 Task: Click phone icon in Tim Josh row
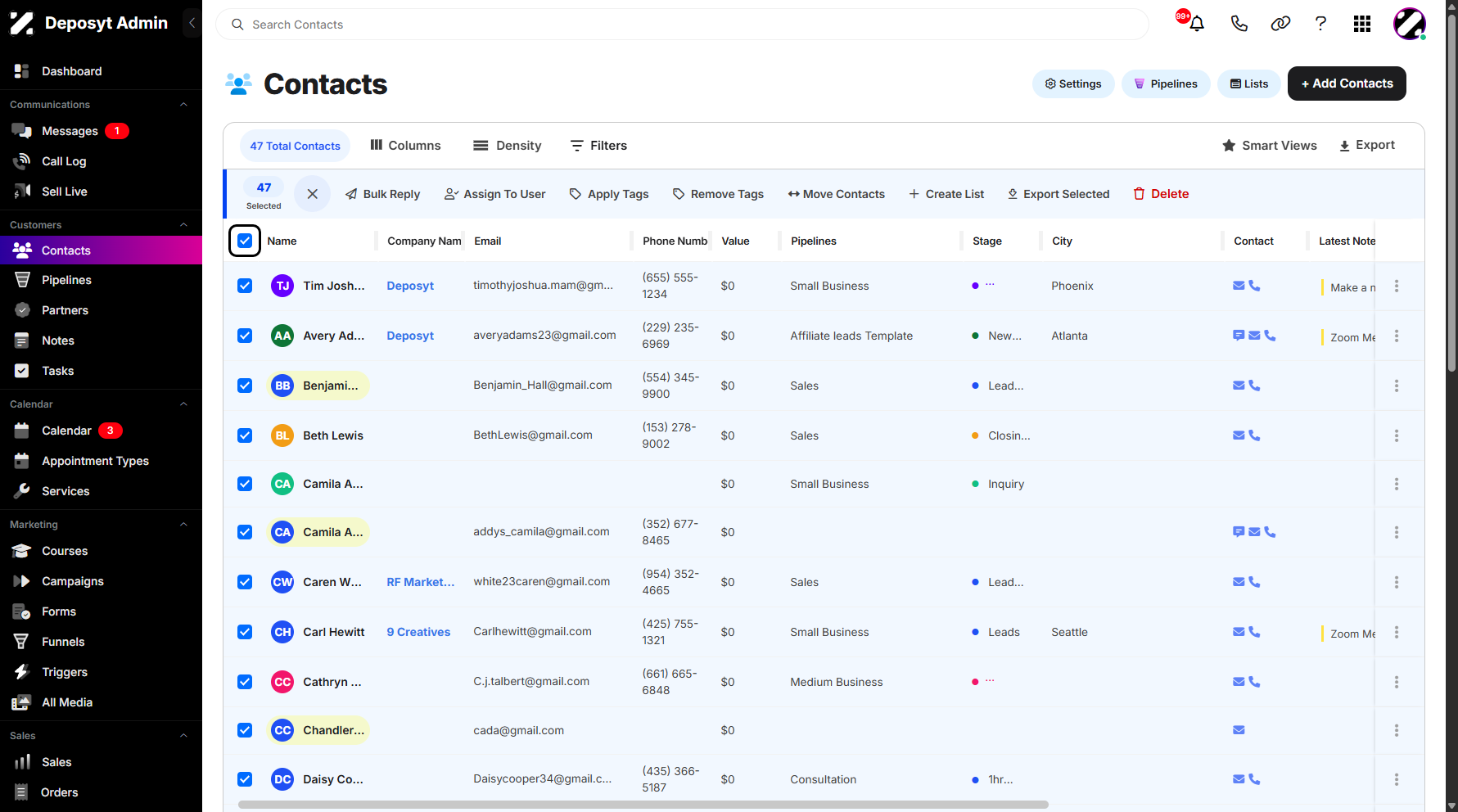(1254, 286)
